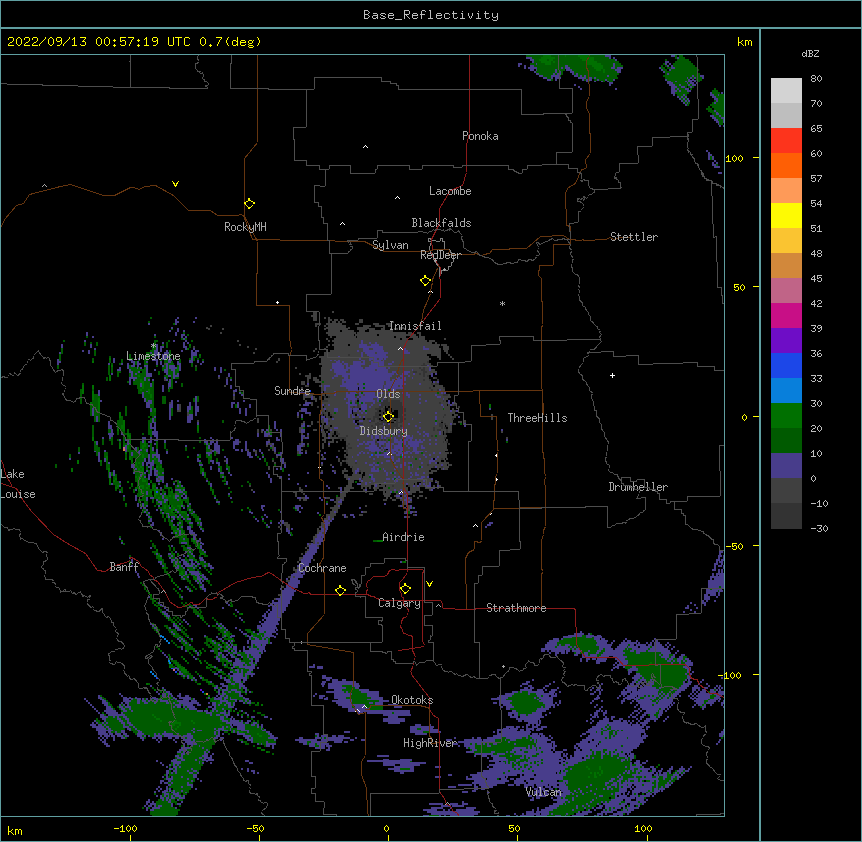Screen dimensions: 862x842
Task: Click the Calgary city label
Action: pos(399,603)
